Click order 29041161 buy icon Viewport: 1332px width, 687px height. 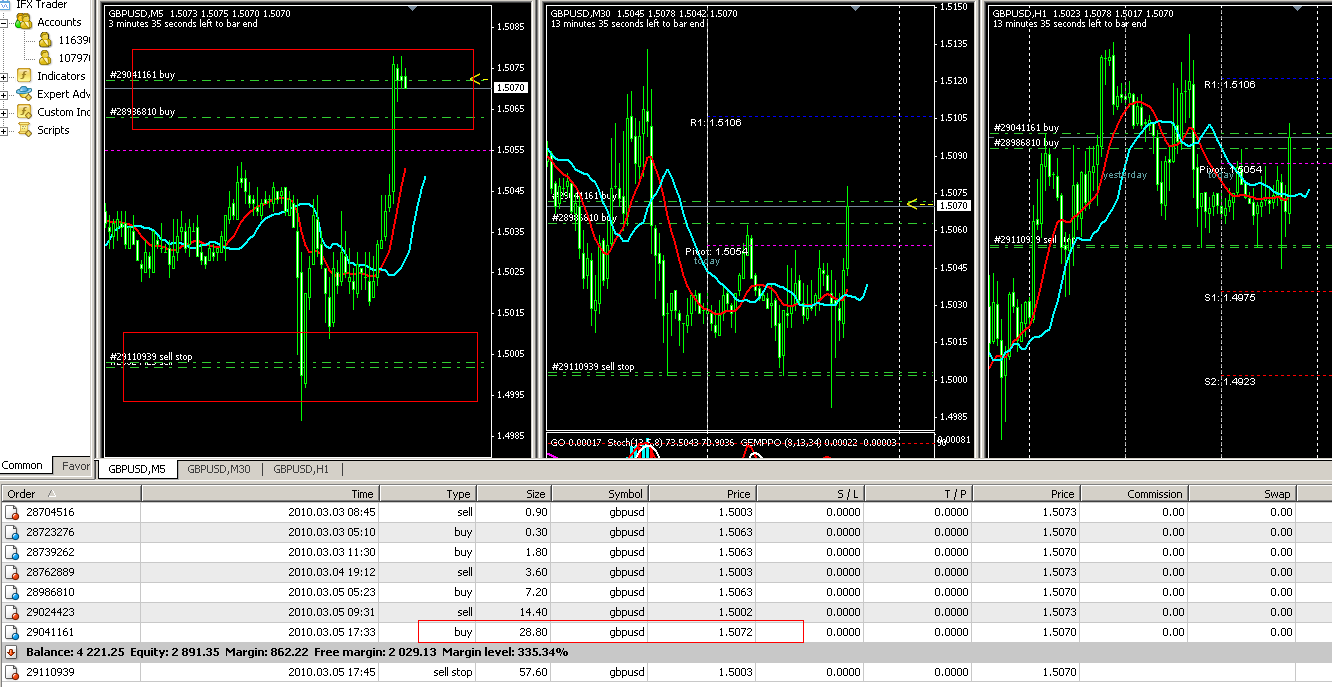point(12,632)
